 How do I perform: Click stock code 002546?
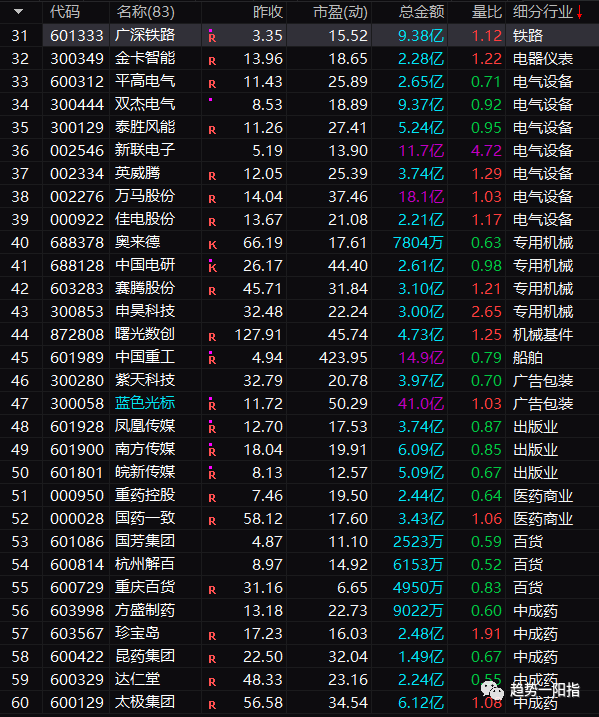pyautogui.click(x=77, y=150)
